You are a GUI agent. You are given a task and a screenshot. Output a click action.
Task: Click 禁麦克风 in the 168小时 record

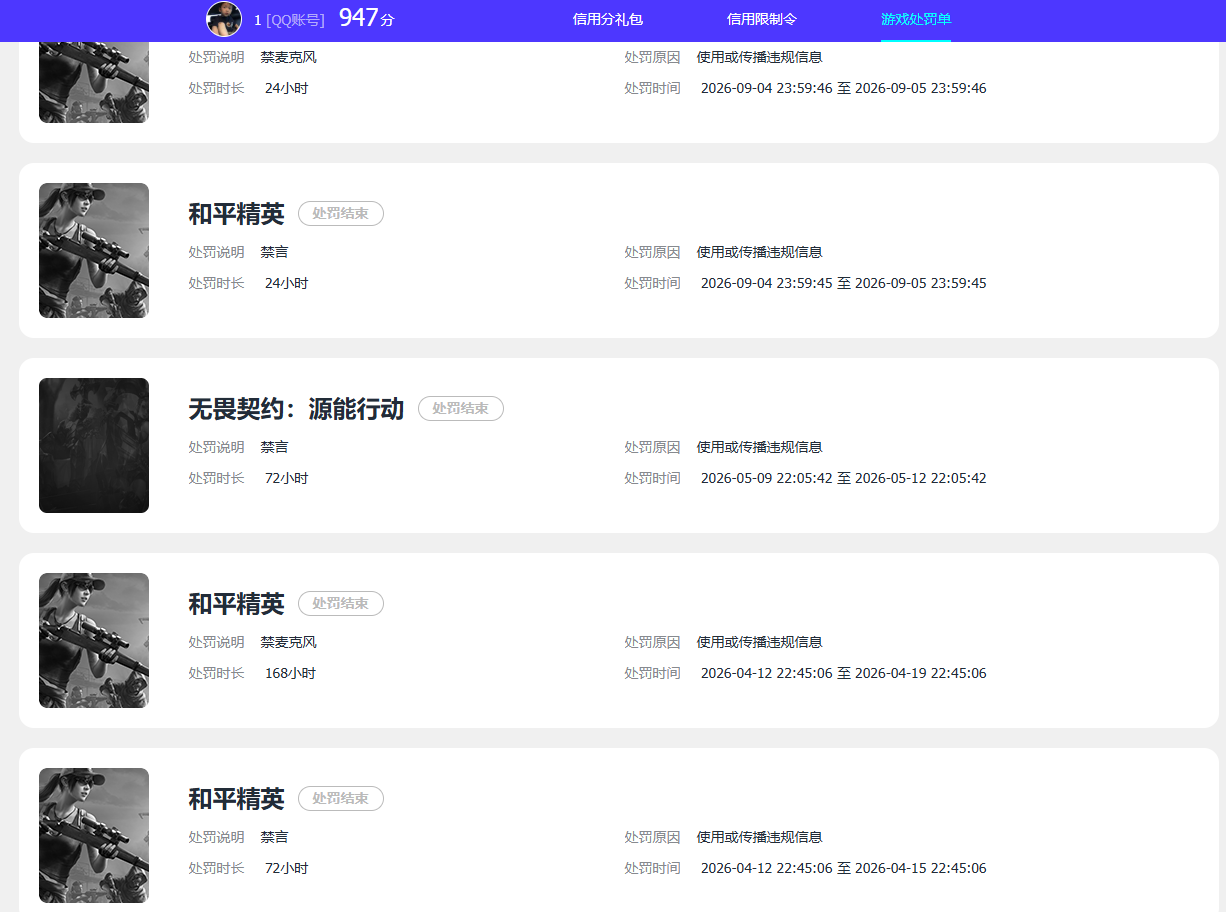(288, 642)
